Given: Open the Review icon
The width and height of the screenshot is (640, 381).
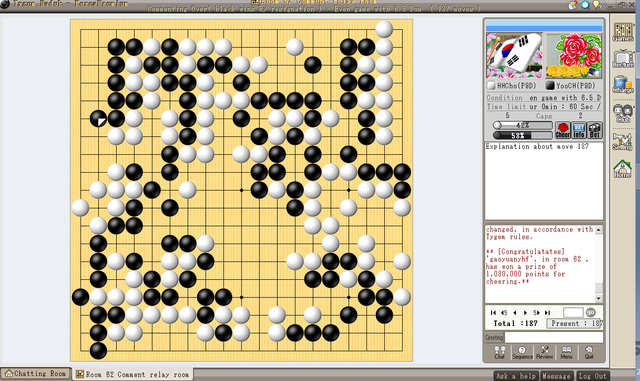Looking at the screenshot, I should pos(544,352).
